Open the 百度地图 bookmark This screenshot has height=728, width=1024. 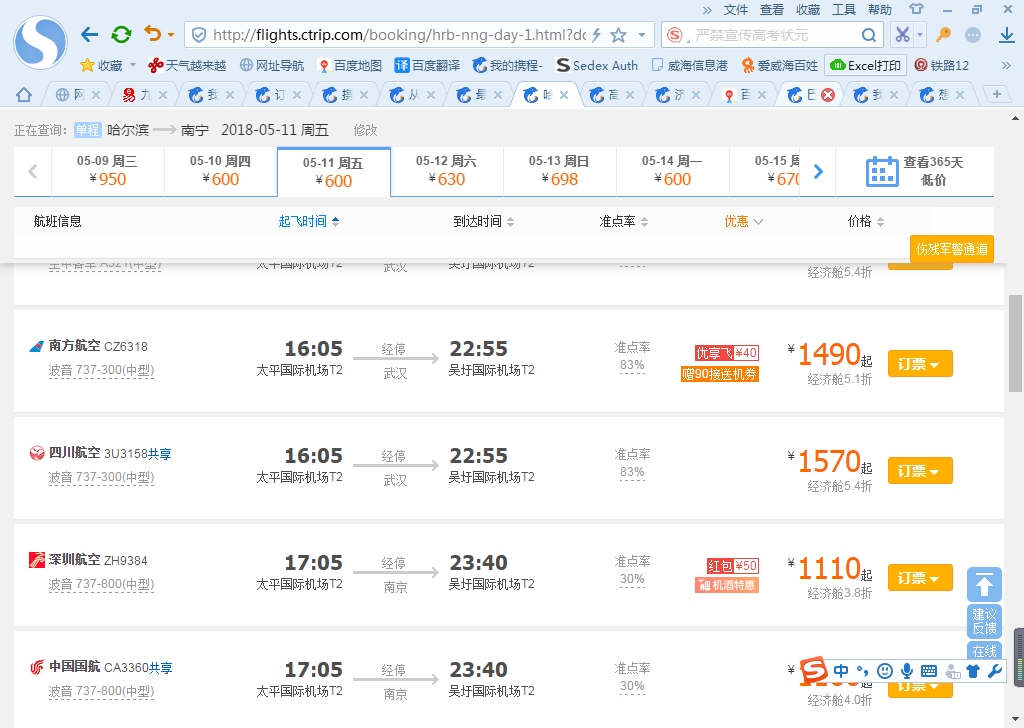click(349, 65)
